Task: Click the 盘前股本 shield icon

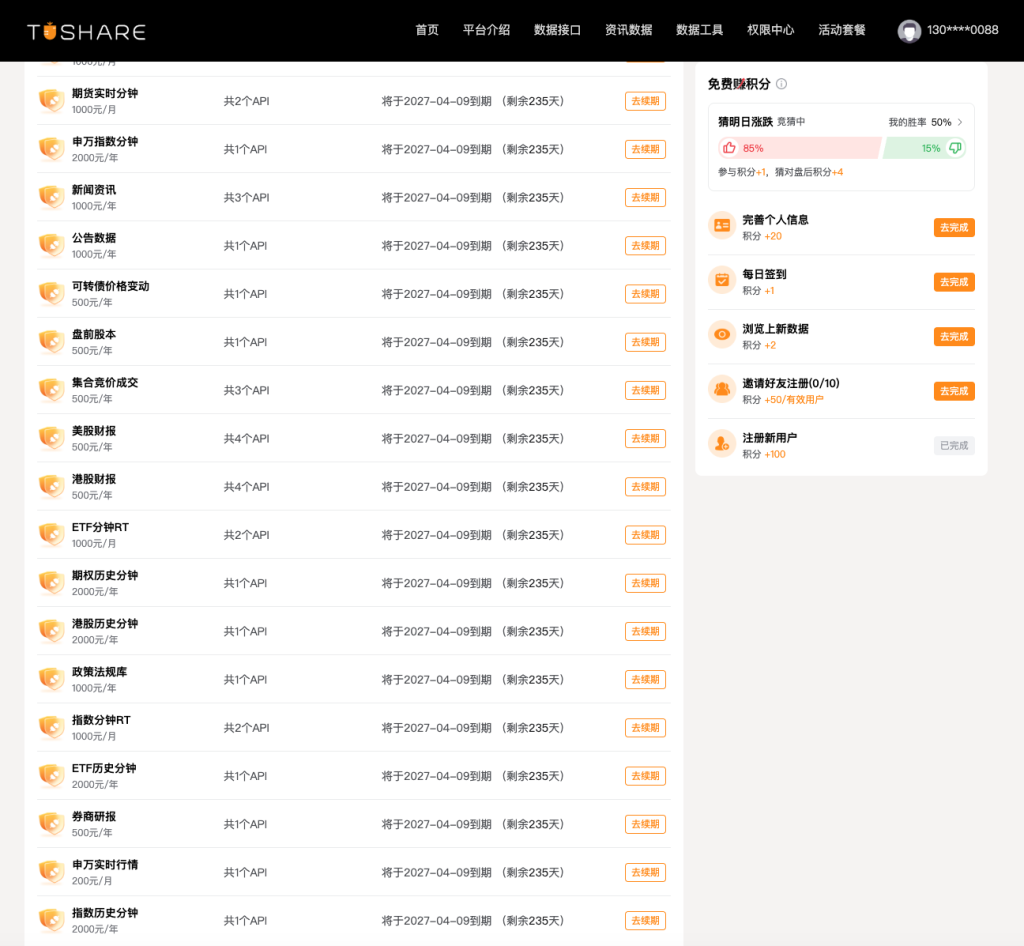Action: [51, 342]
